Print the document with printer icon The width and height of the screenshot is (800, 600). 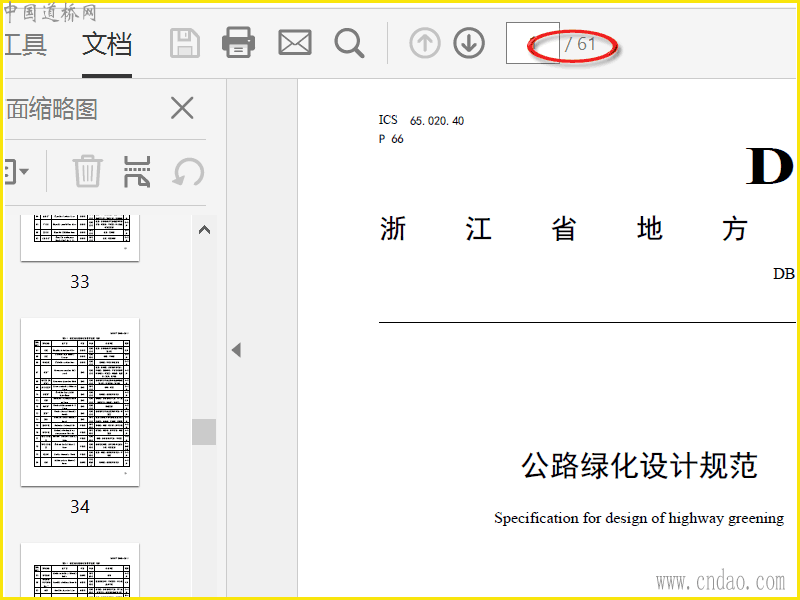click(238, 42)
